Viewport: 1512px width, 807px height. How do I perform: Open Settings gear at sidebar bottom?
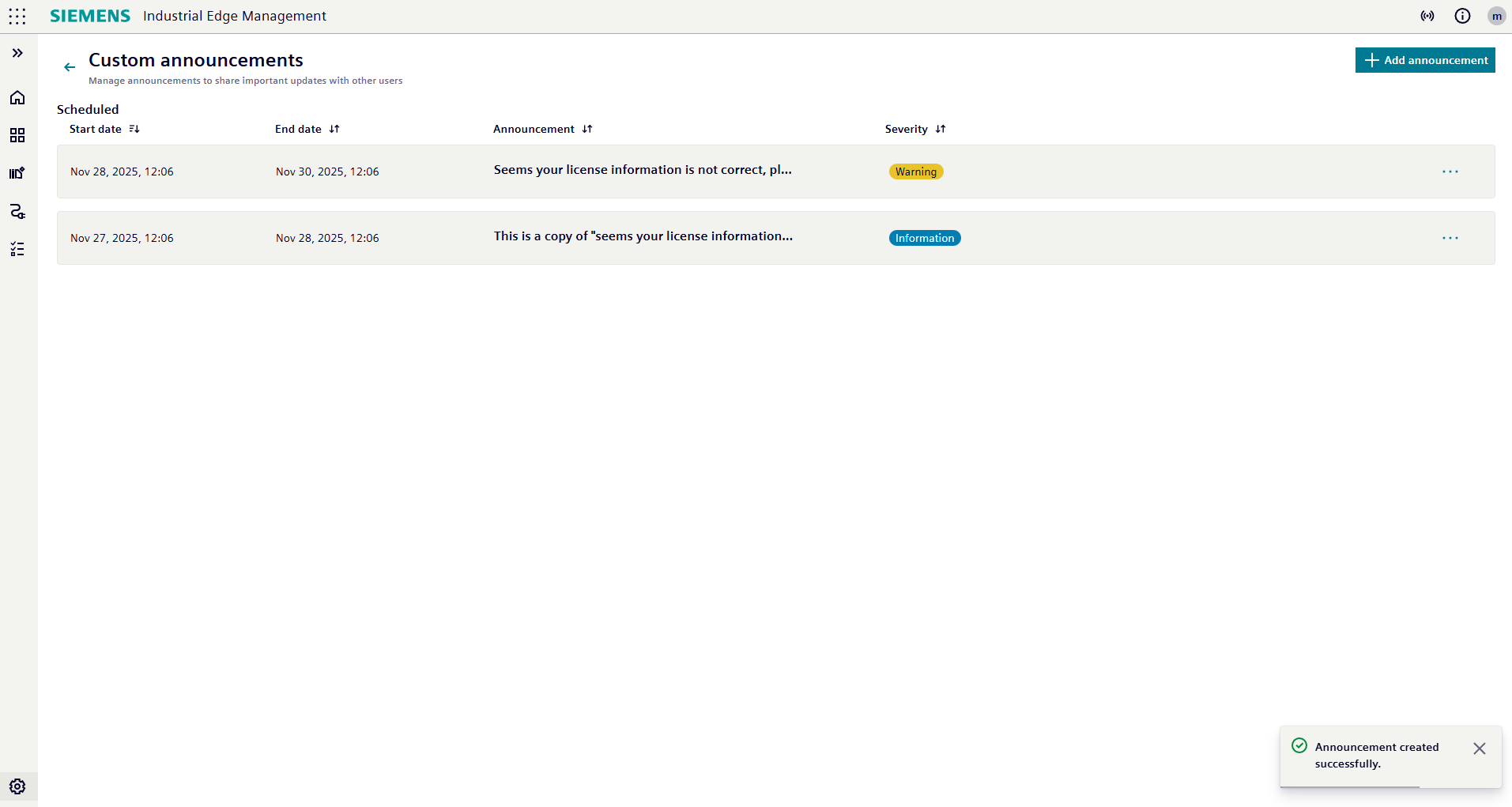point(17,786)
